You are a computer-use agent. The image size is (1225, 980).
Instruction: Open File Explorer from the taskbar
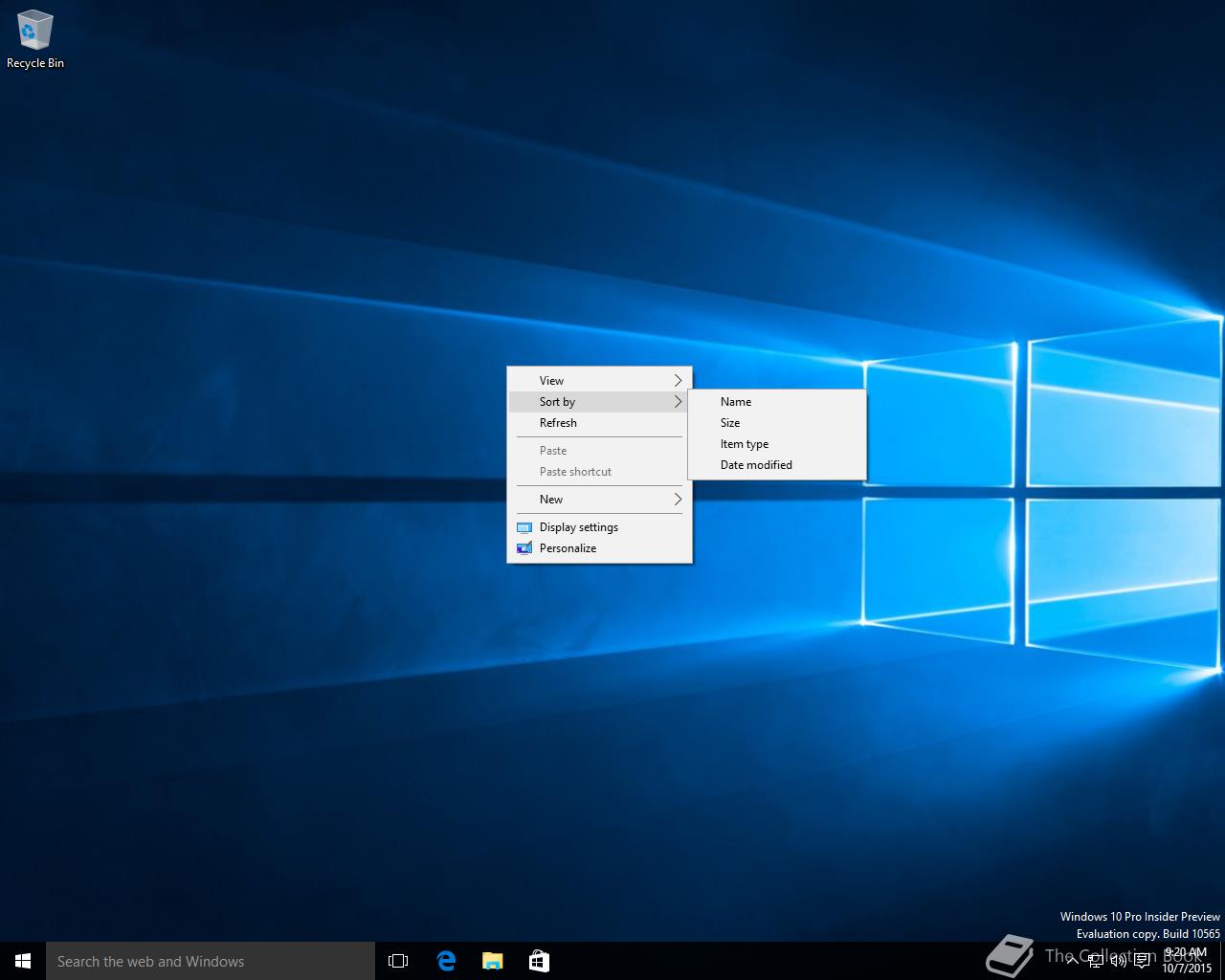point(492,961)
